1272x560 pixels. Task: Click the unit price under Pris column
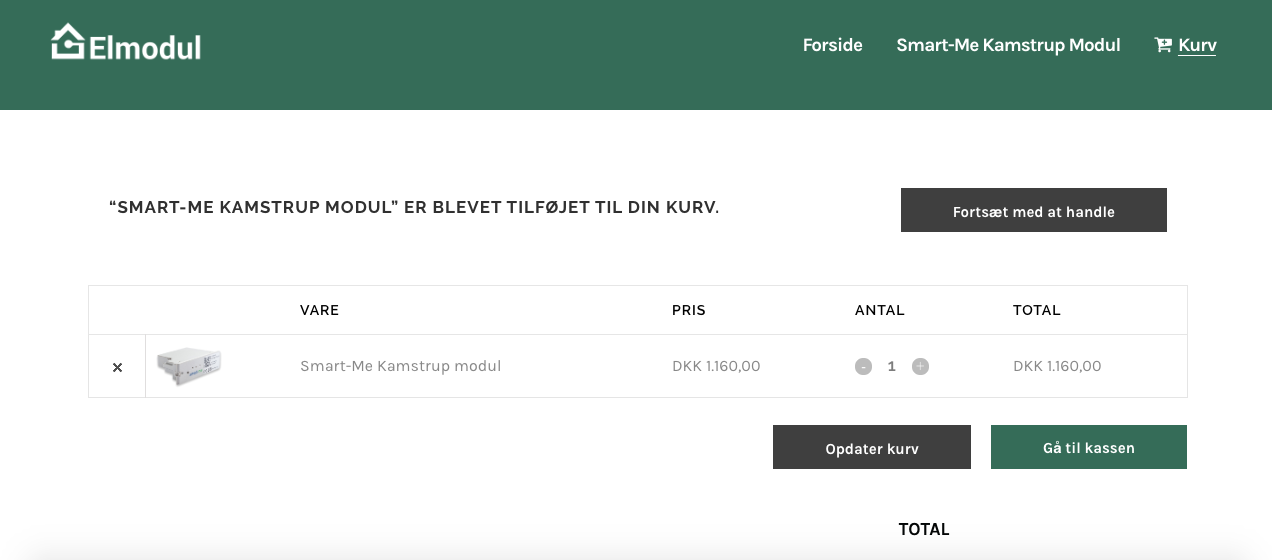(x=716, y=366)
